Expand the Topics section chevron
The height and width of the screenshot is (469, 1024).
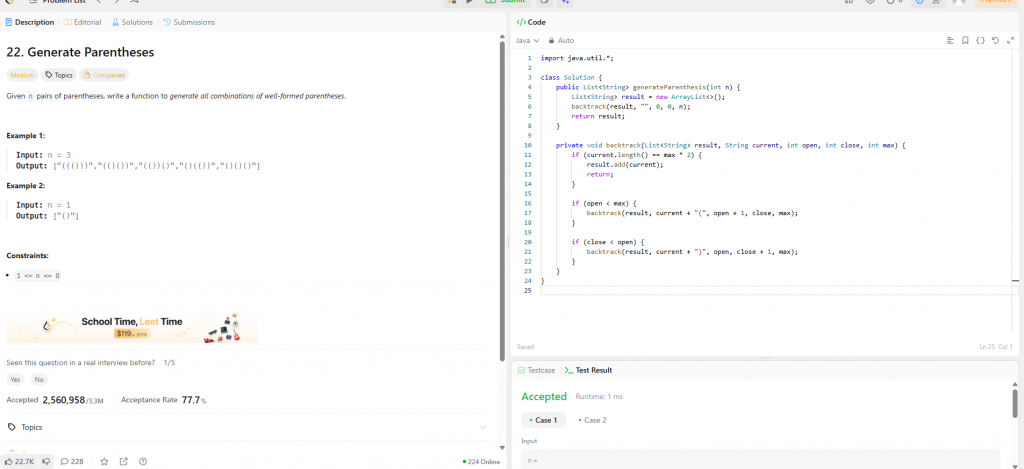pyautogui.click(x=483, y=427)
